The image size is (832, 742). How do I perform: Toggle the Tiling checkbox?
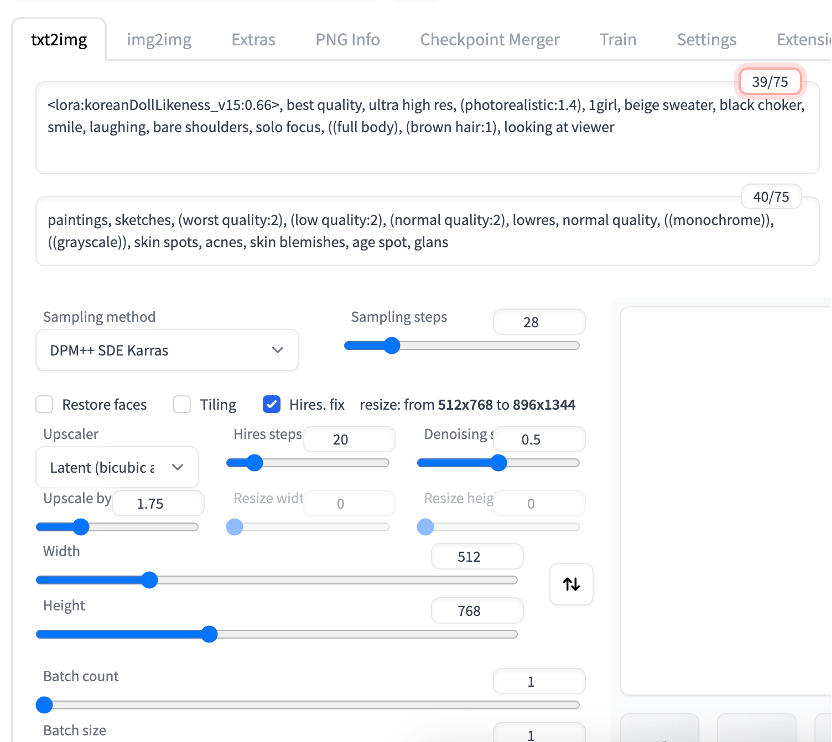pos(182,404)
